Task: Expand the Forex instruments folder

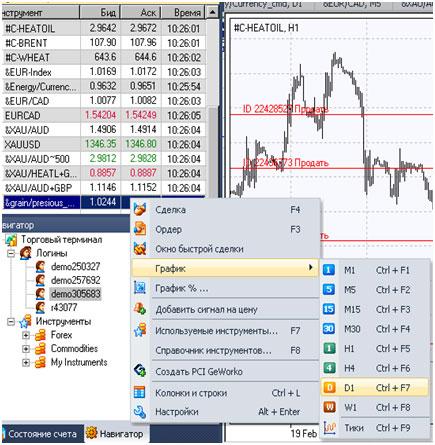Action: (26, 335)
